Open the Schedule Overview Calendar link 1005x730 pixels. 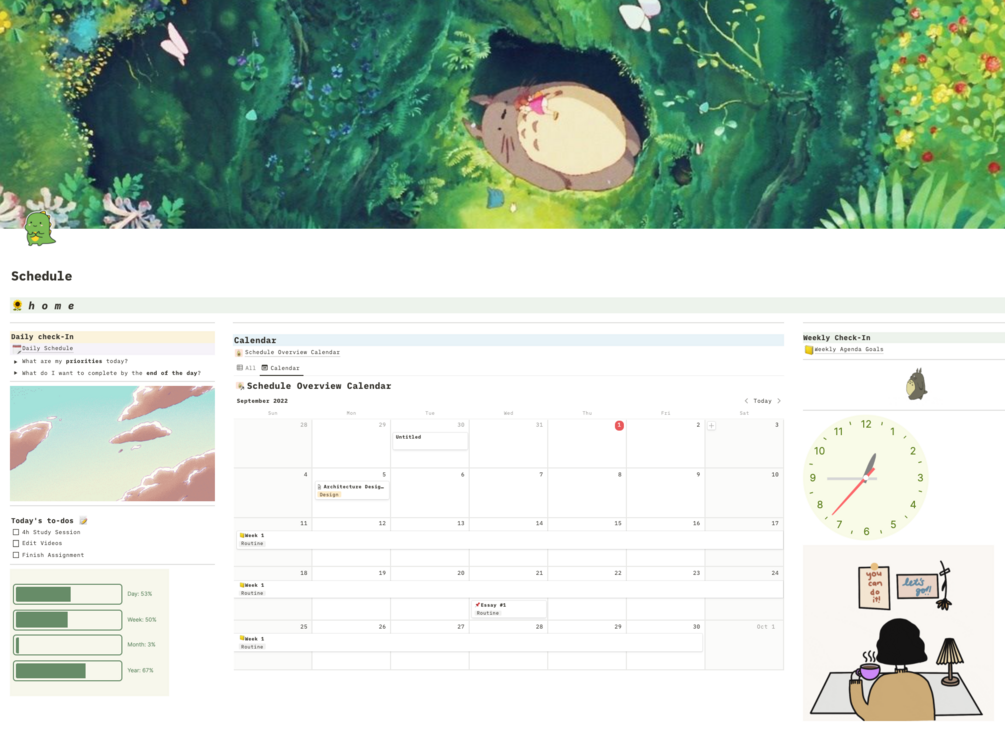(x=292, y=353)
